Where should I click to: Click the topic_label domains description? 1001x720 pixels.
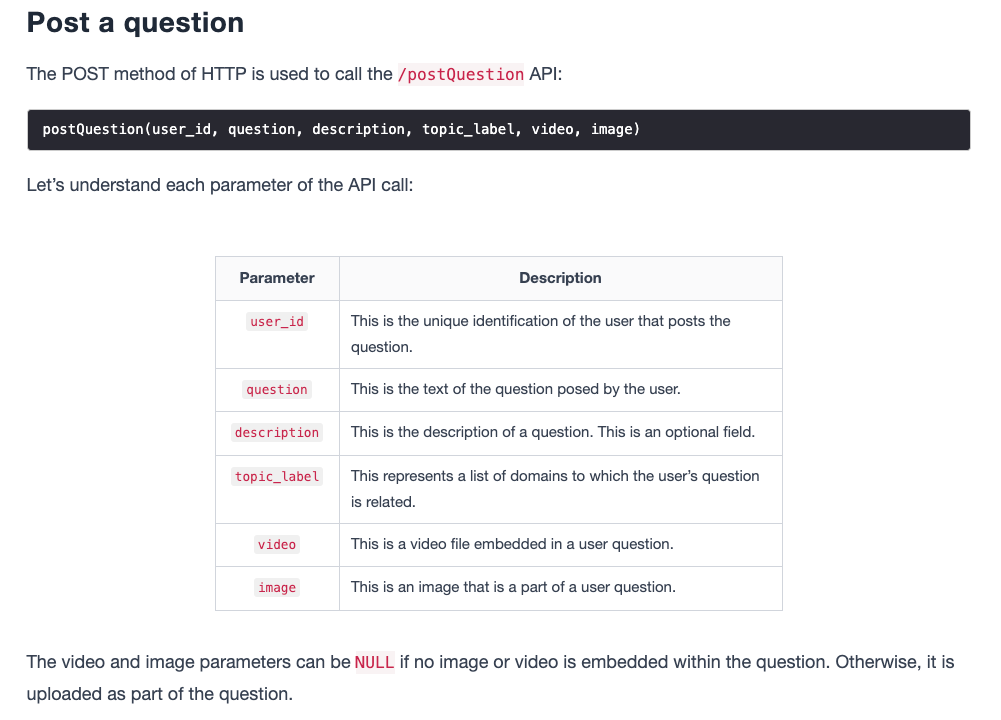pyautogui.click(x=555, y=489)
